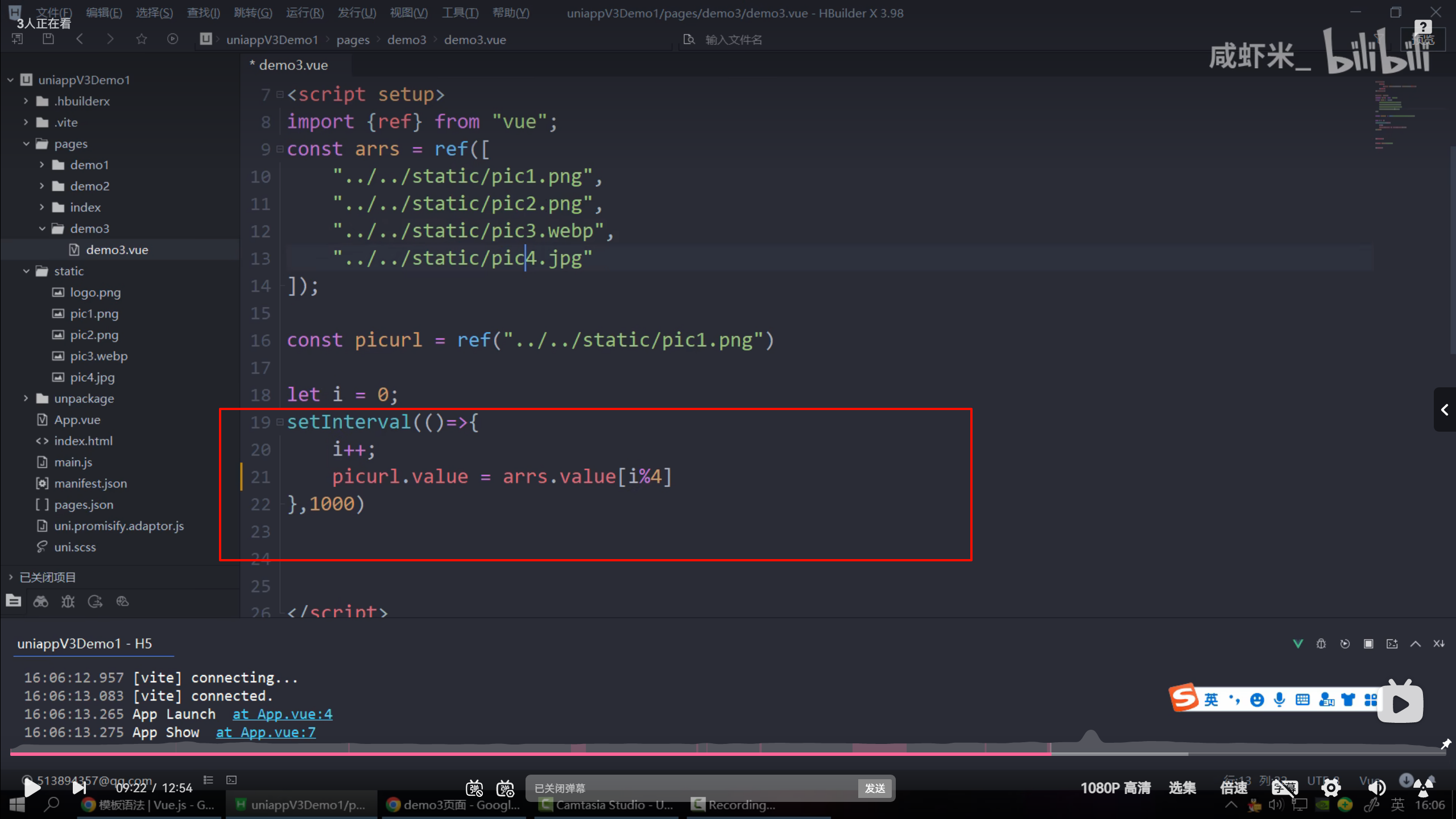This screenshot has width=1456, height=819.
Task: Open the 运行(R) menu
Action: (x=305, y=13)
